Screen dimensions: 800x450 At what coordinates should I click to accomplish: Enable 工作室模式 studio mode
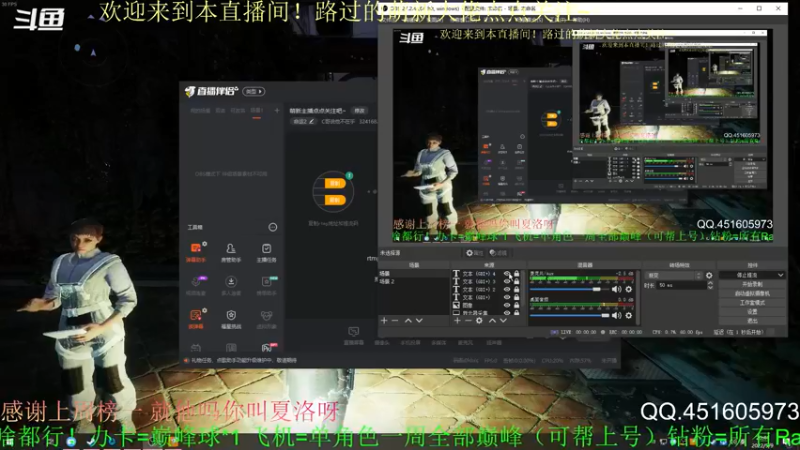(753, 303)
